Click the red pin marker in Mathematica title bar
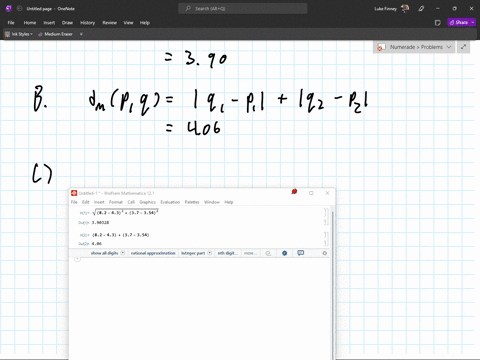 click(294, 191)
